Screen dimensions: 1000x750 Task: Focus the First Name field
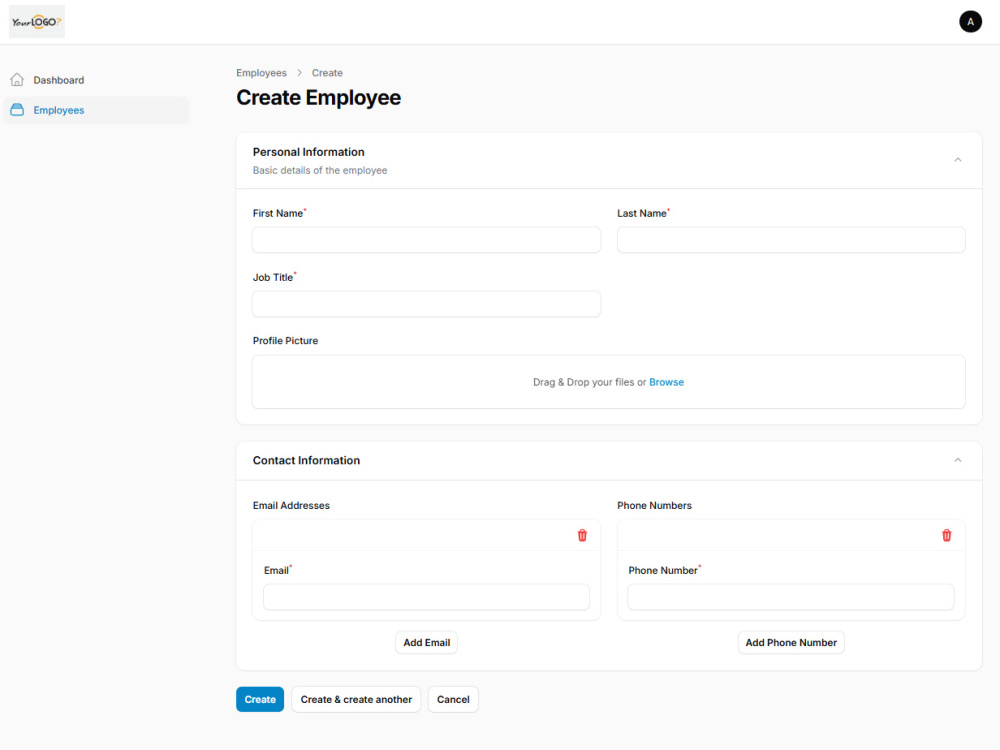point(426,240)
